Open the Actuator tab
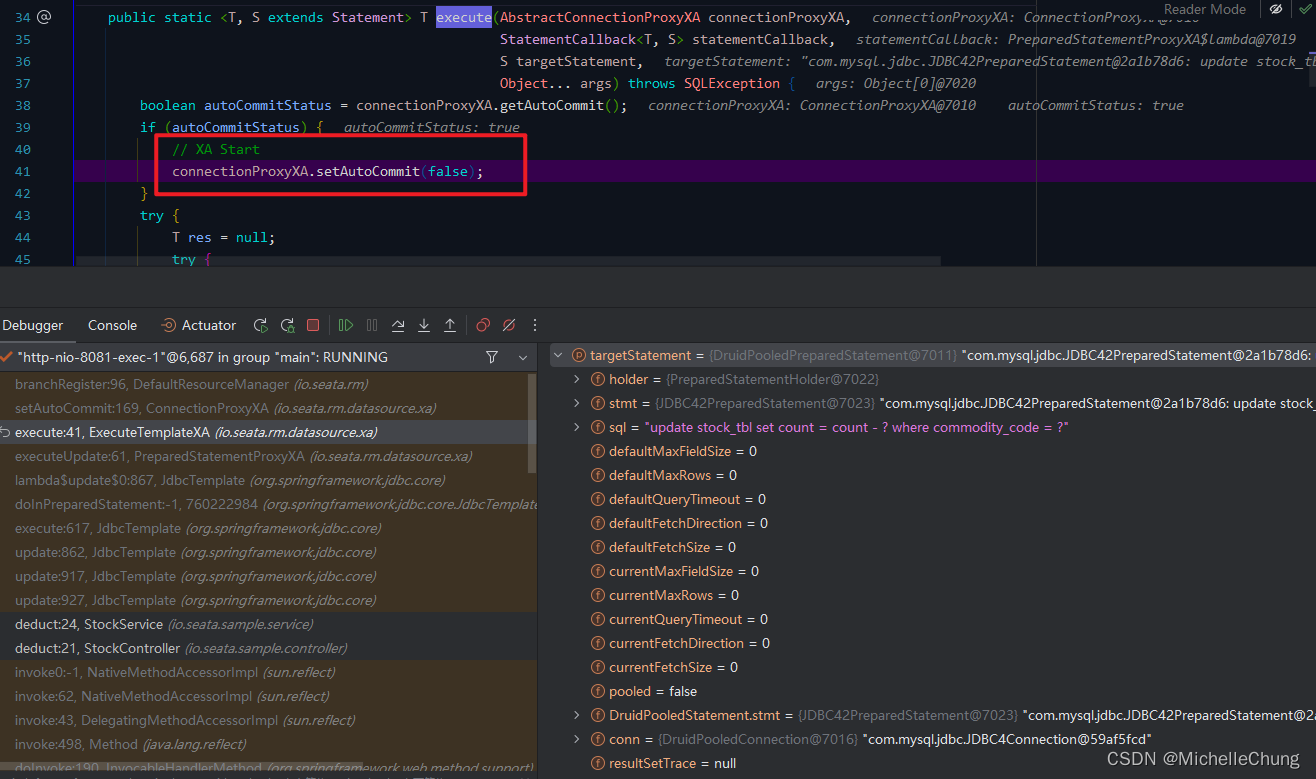 199,325
